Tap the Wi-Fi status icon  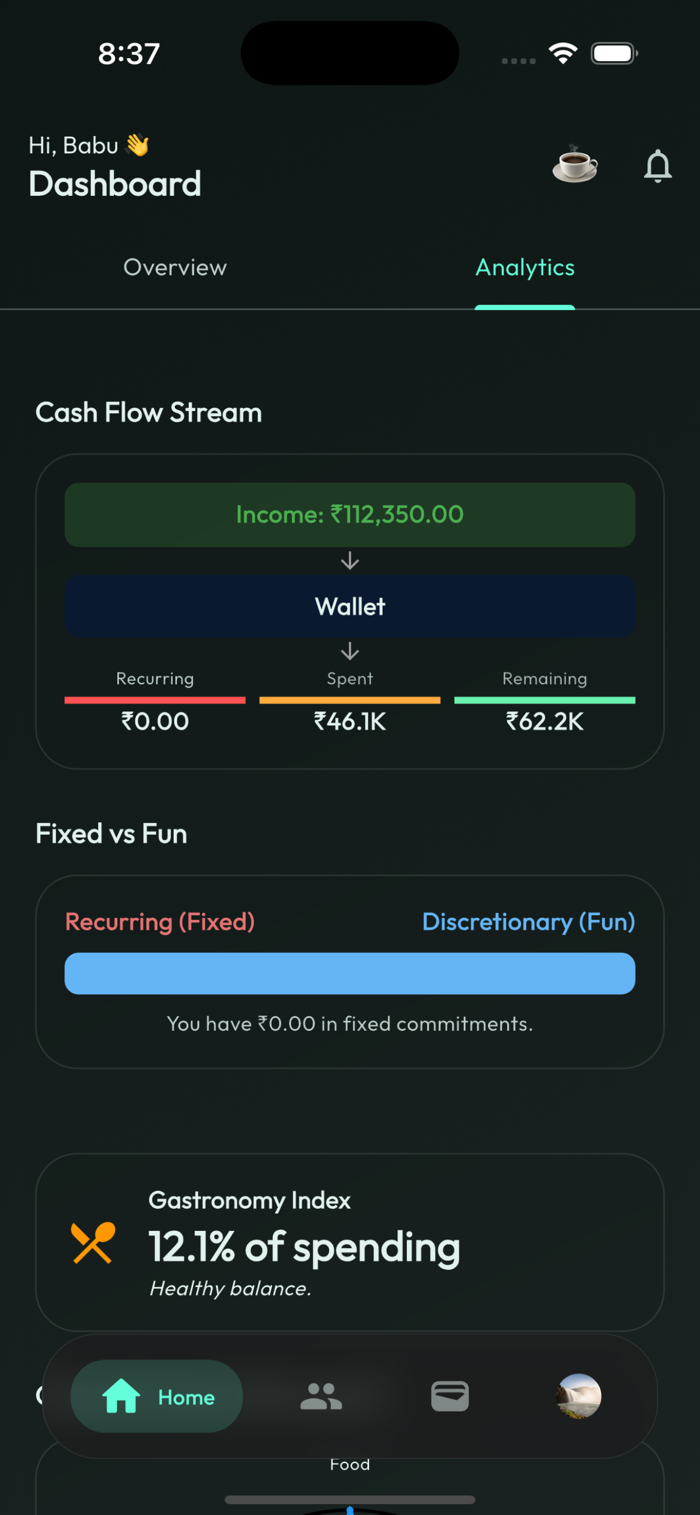click(x=563, y=54)
